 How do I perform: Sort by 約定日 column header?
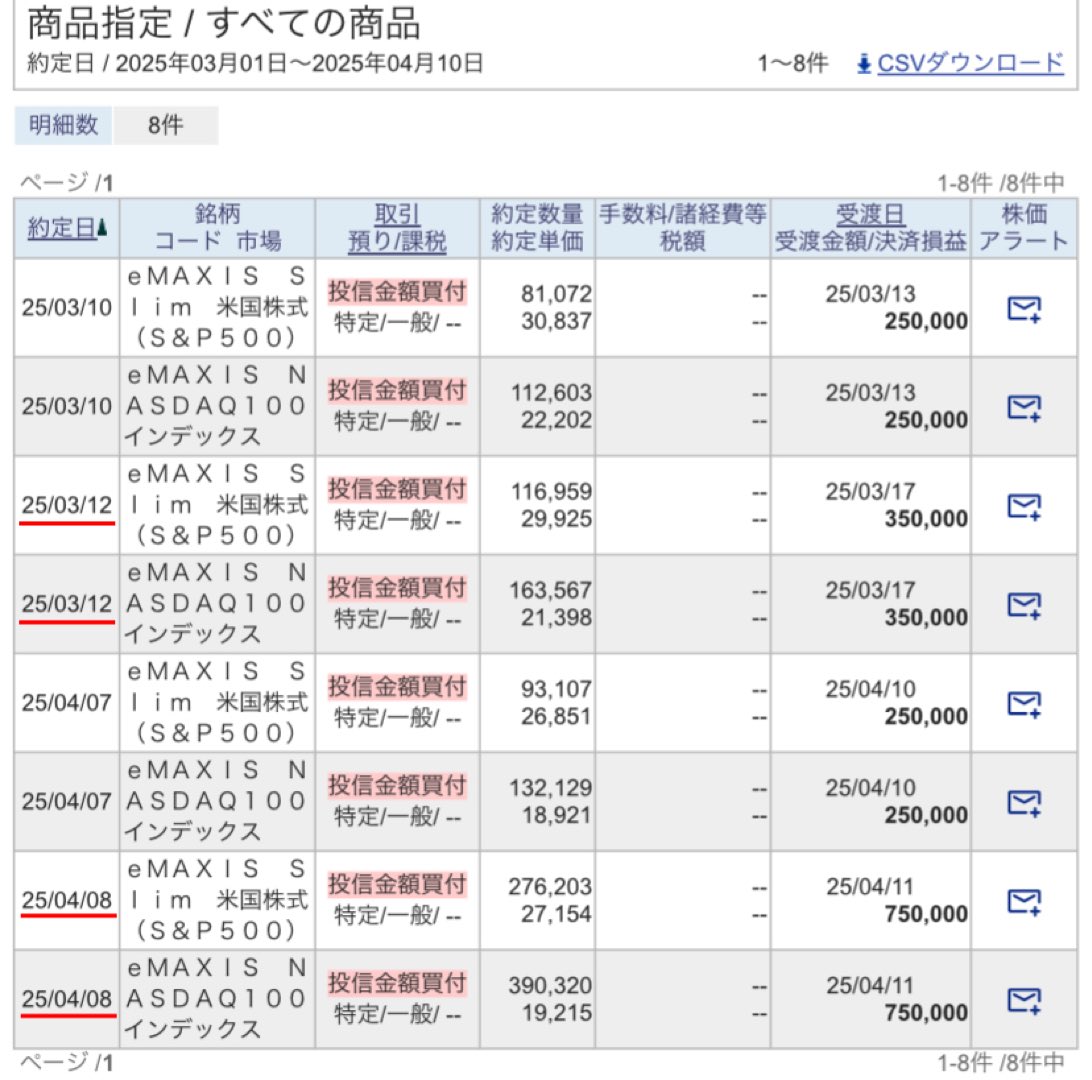61,228
